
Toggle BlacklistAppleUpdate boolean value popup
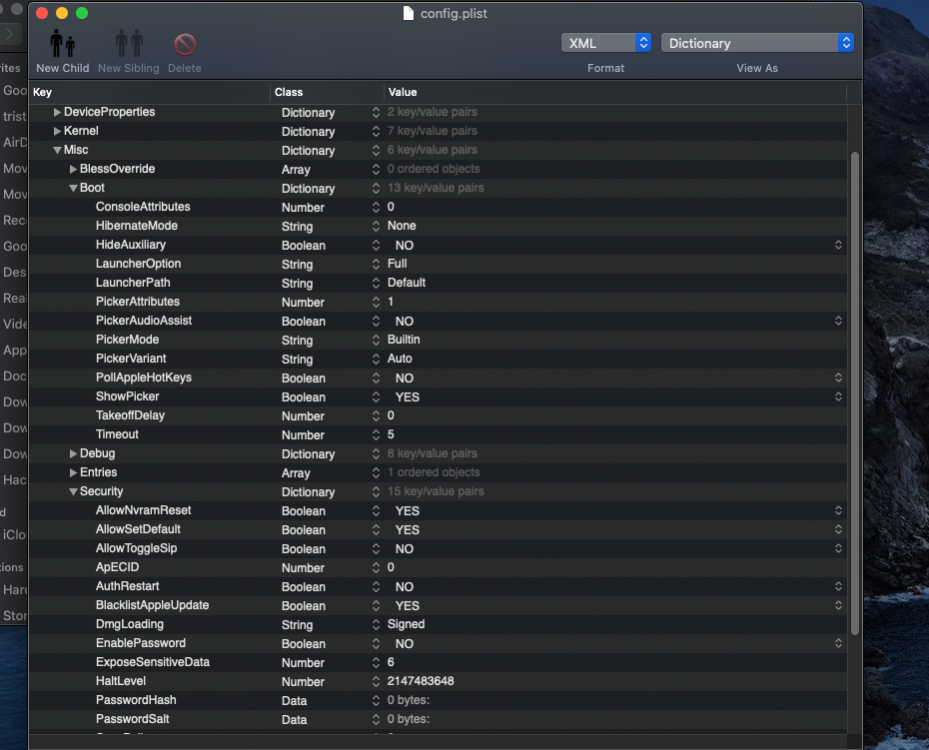coord(838,605)
